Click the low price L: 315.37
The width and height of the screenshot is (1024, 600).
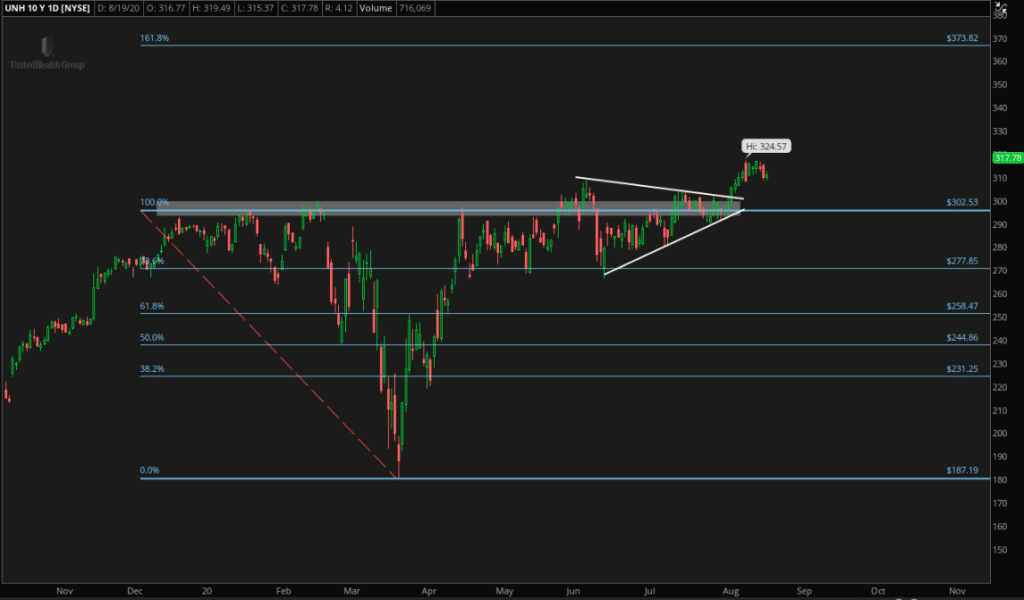255,8
